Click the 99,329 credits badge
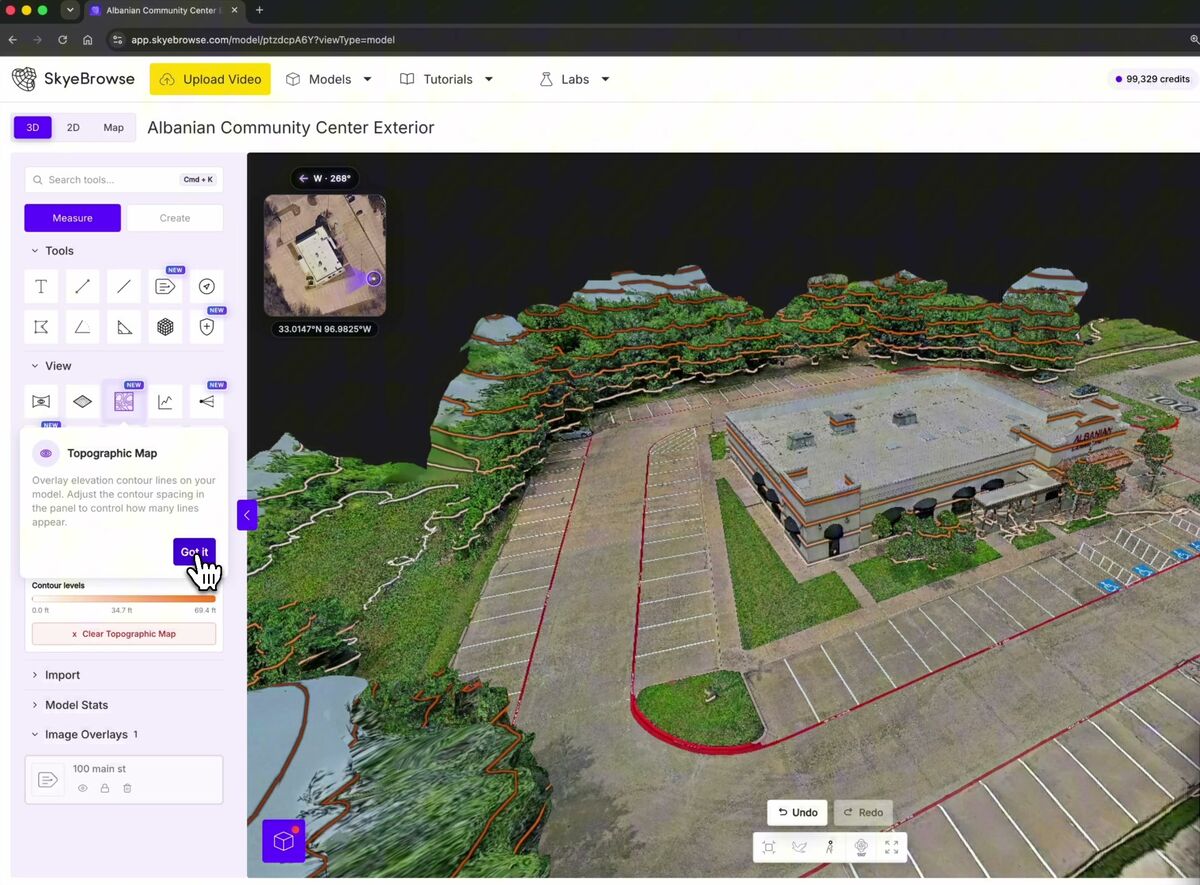Image resolution: width=1200 pixels, height=885 pixels. [x=1152, y=79]
